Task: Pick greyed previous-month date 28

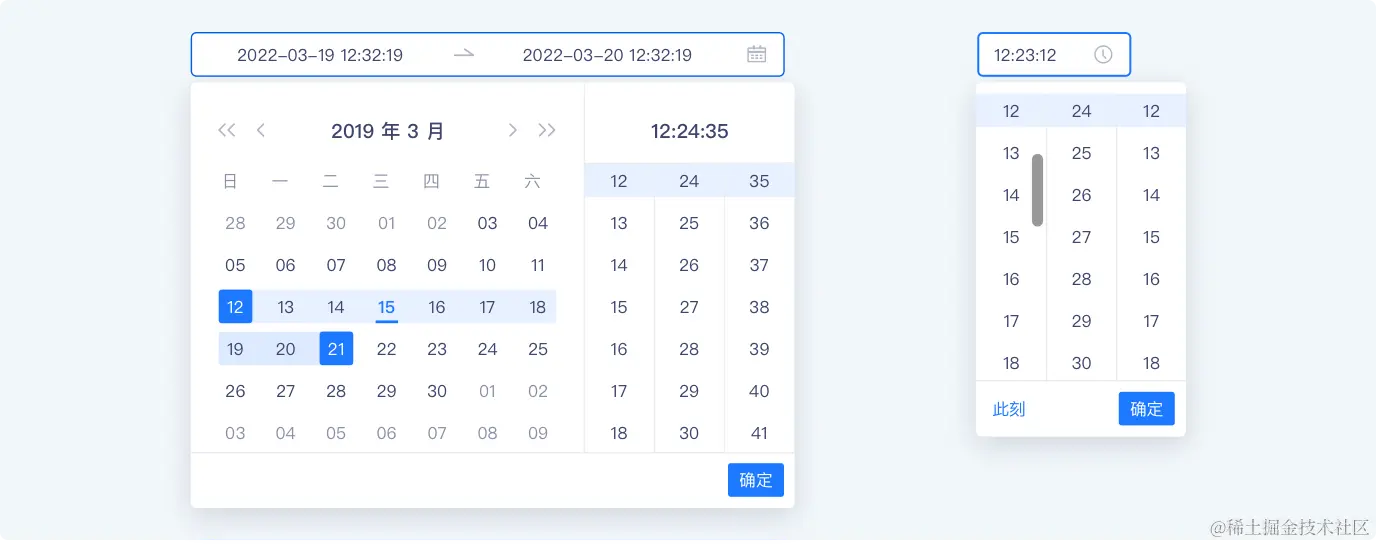Action: 235,223
